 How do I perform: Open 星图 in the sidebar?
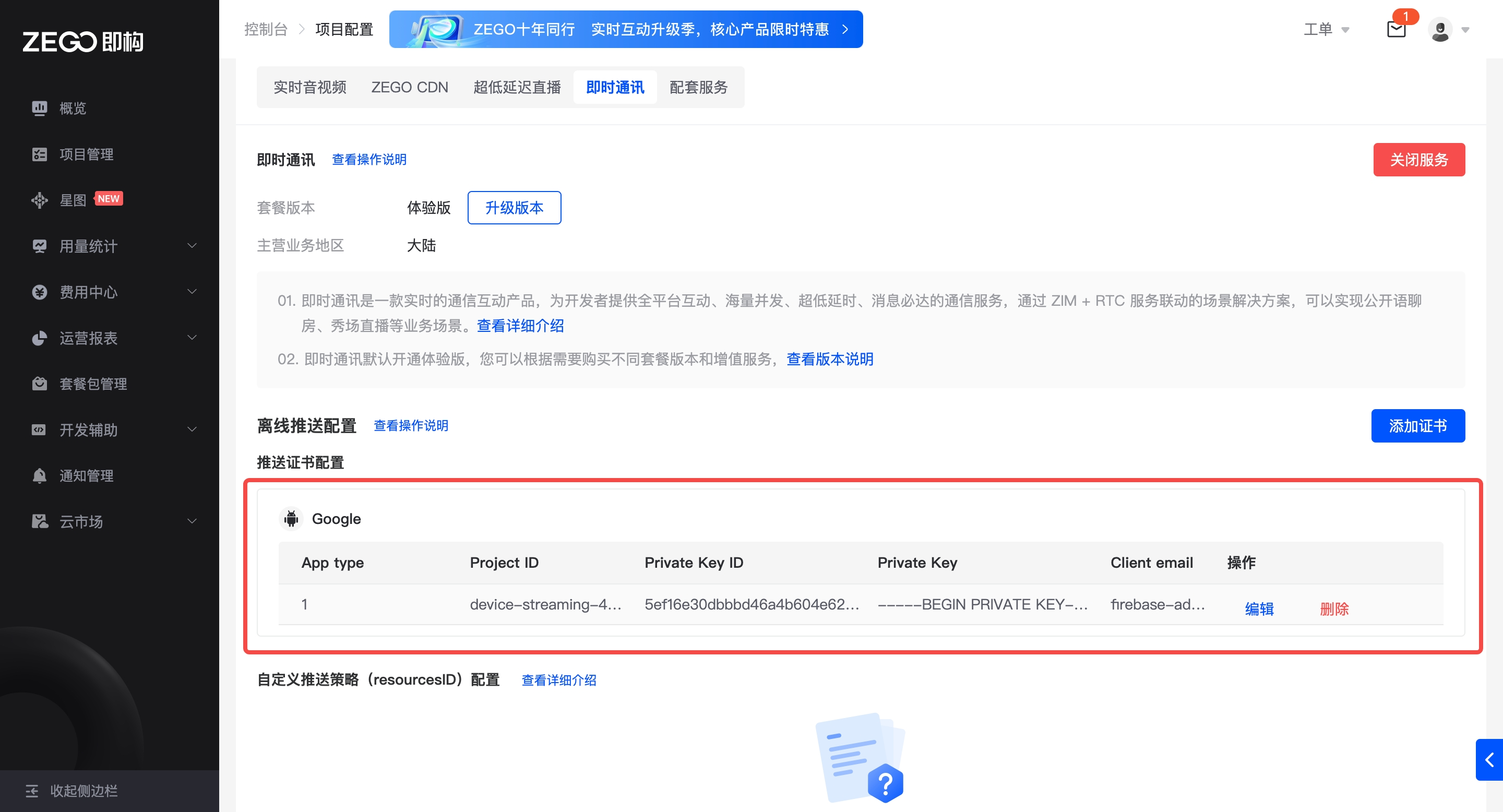[73, 200]
